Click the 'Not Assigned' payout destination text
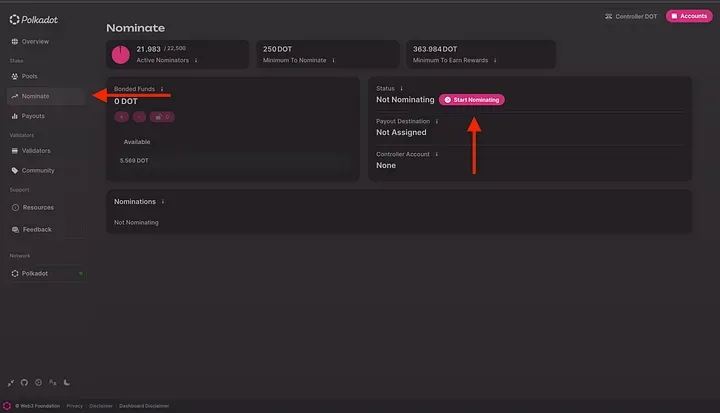 tap(401, 132)
